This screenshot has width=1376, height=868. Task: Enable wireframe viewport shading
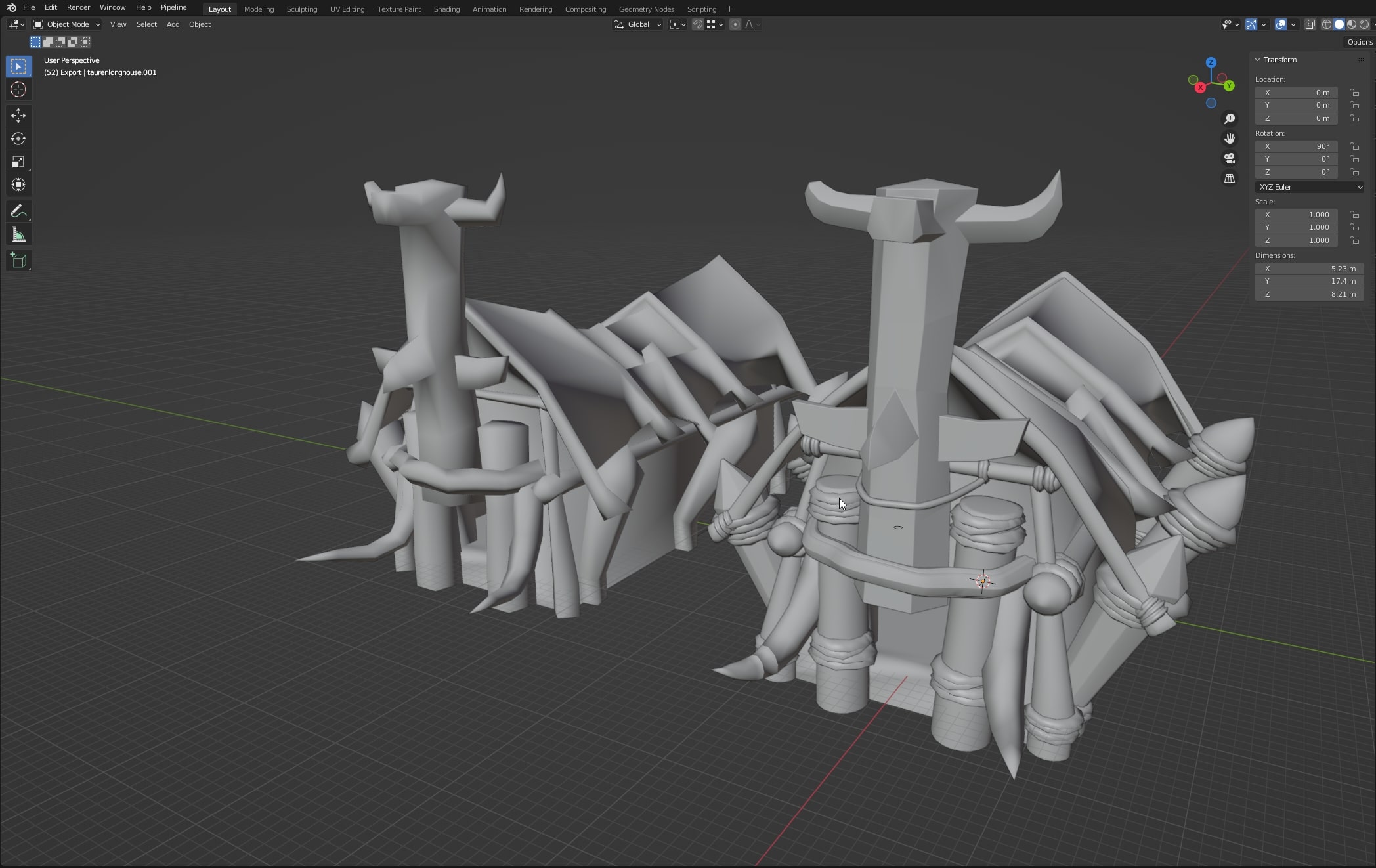1326,24
